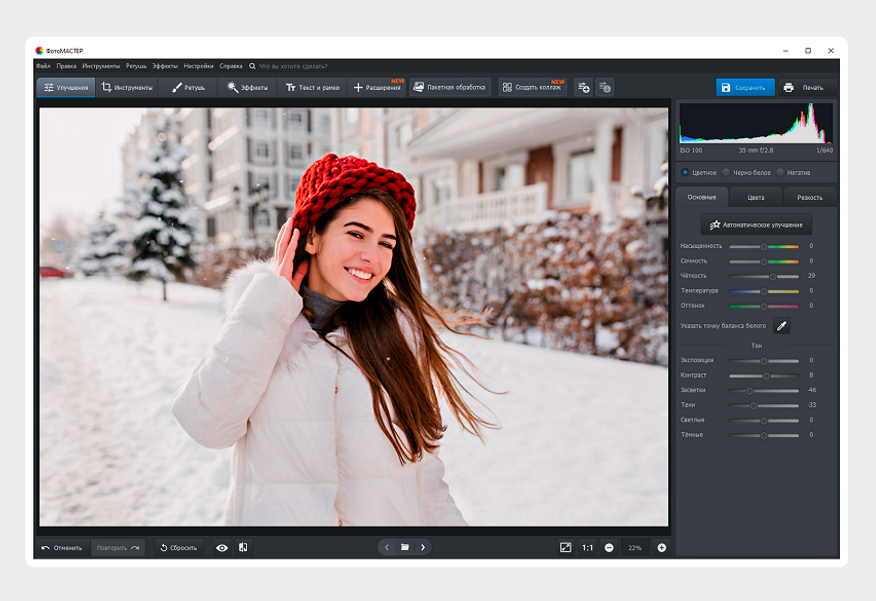This screenshot has width=876, height=601.
Task: Click the Контраст slider handle
Action: tap(766, 376)
